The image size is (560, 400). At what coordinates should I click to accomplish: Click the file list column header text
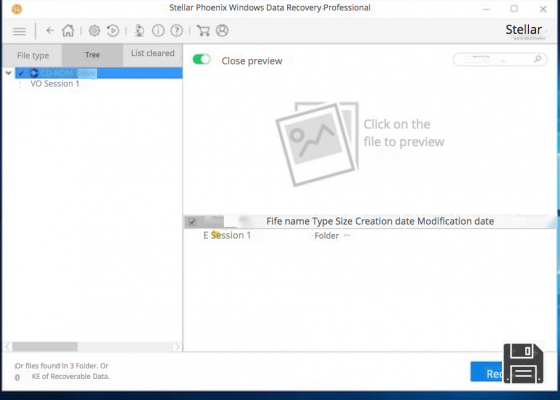coord(380,221)
